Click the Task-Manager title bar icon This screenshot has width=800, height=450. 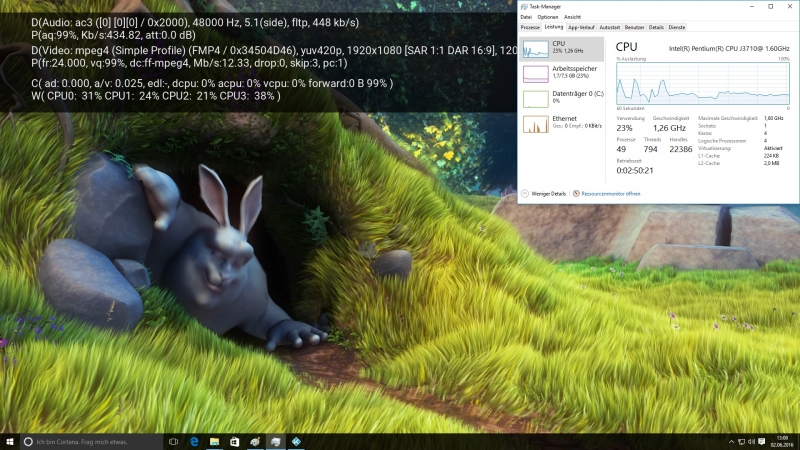click(x=523, y=7)
